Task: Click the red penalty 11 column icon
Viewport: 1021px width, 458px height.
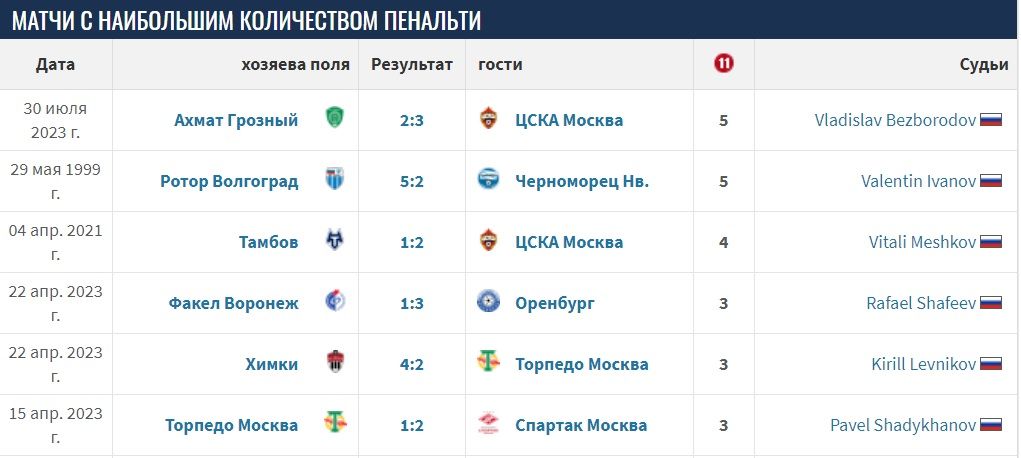Action: point(723,64)
